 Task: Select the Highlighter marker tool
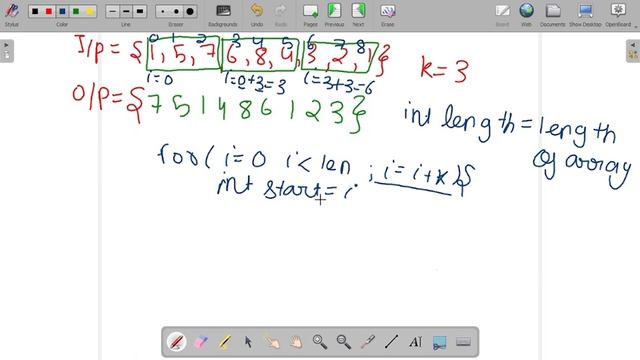pyautogui.click(x=224, y=342)
